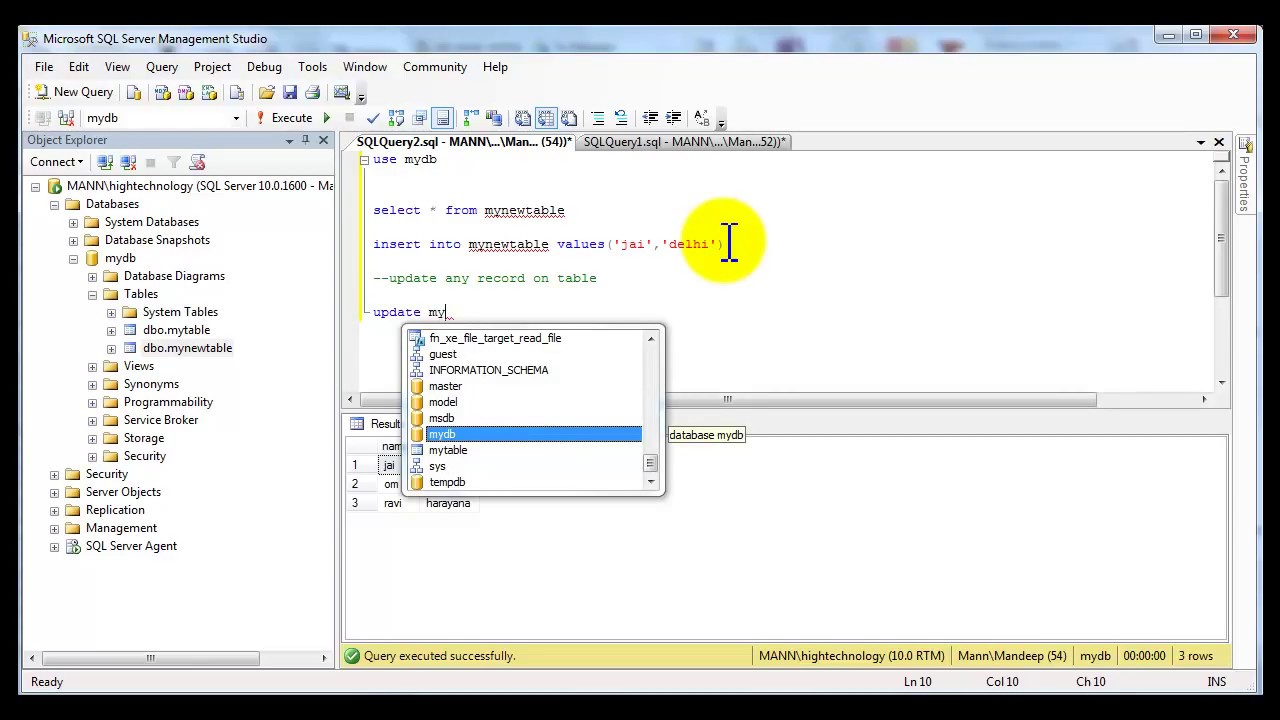Screen dimensions: 1280x720
Task: Toggle Results to Grid mode button
Action: pyautogui.click(x=545, y=118)
